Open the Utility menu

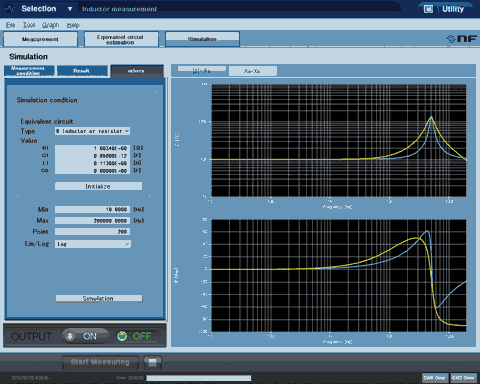coord(453,9)
